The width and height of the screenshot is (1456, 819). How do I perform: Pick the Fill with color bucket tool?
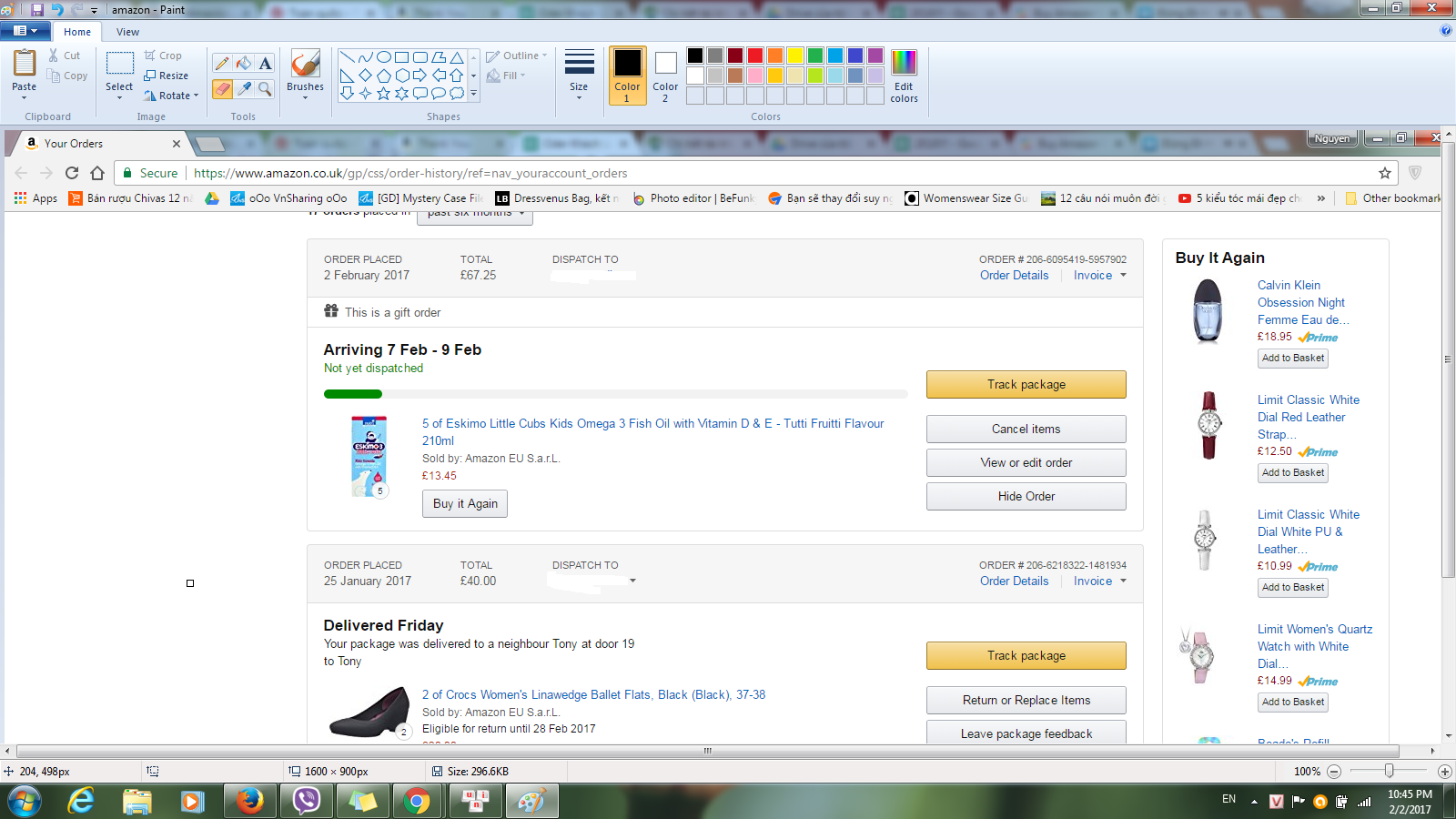[x=244, y=63]
